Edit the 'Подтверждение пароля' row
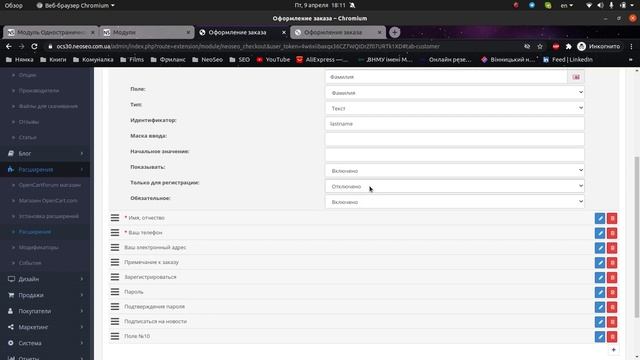 coord(600,307)
